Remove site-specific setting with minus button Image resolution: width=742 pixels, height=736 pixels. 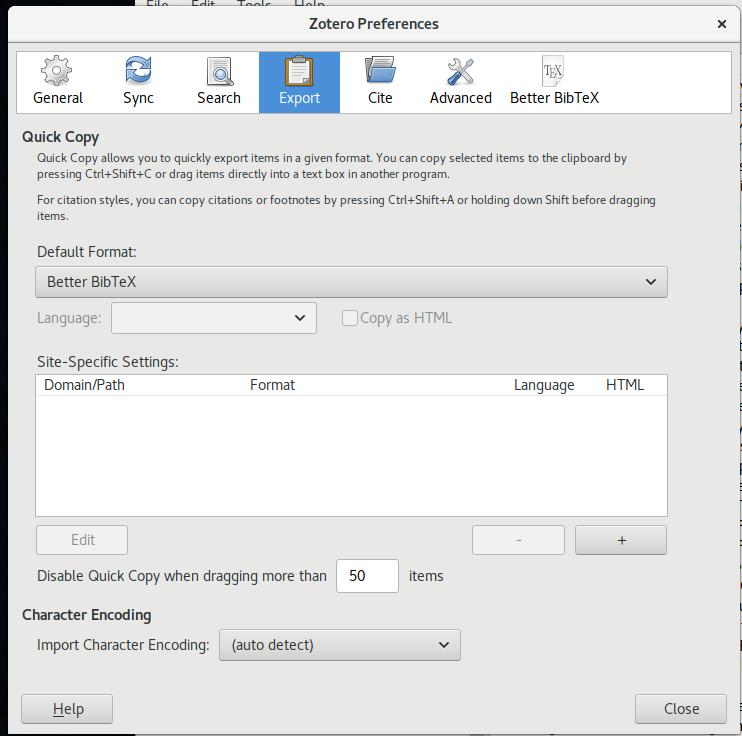(518, 540)
